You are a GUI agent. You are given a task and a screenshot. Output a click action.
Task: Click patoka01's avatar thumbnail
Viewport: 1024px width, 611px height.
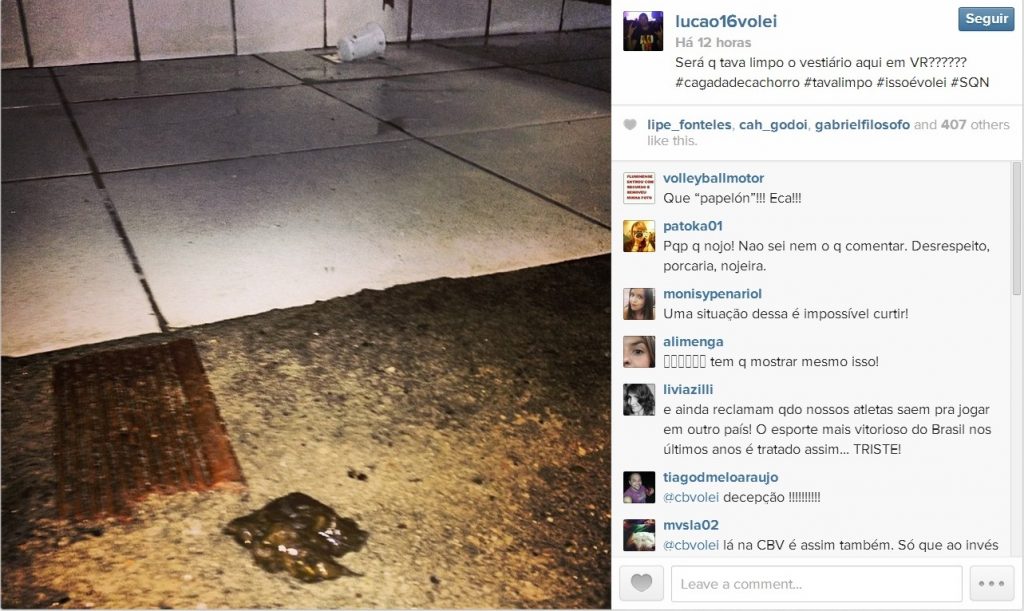639,236
